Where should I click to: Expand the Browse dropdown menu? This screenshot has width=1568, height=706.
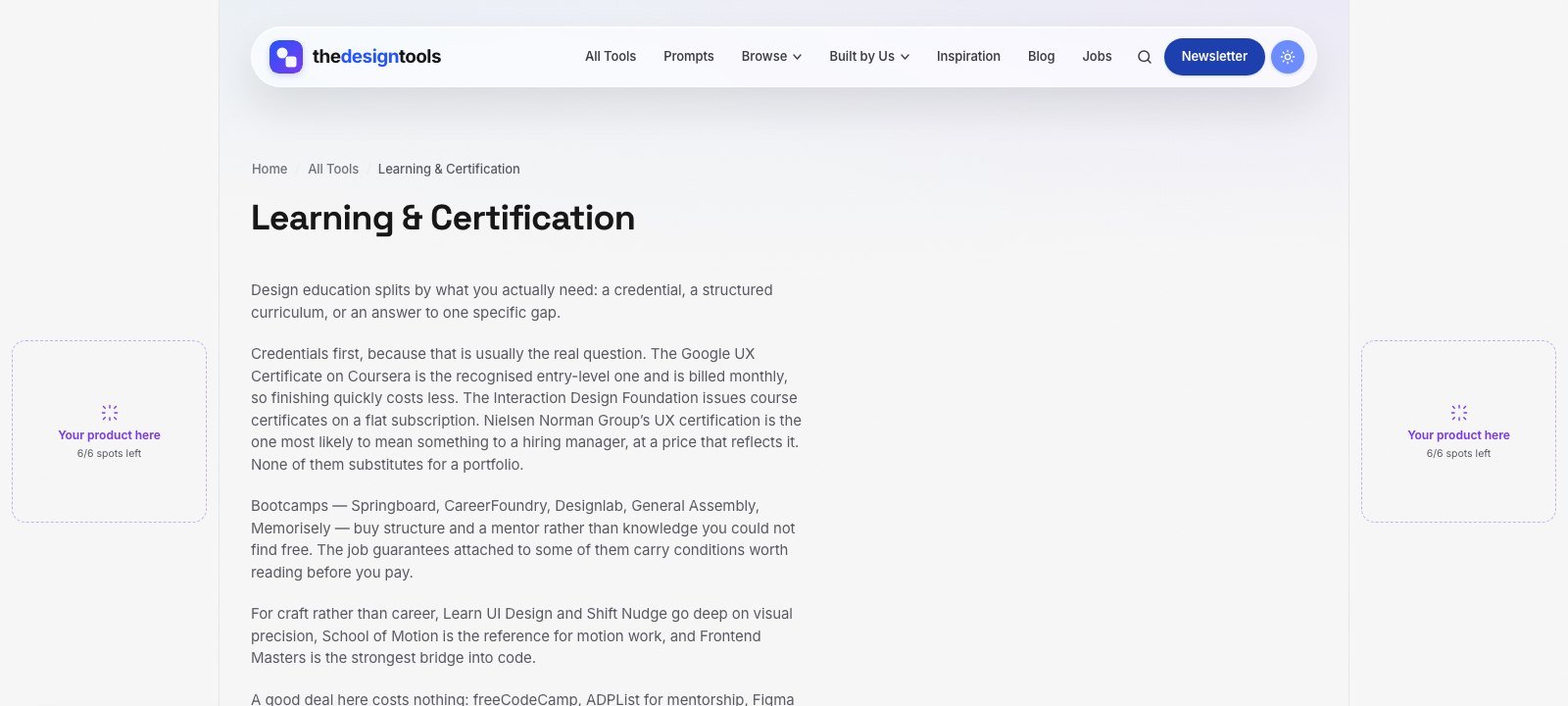[x=771, y=57]
